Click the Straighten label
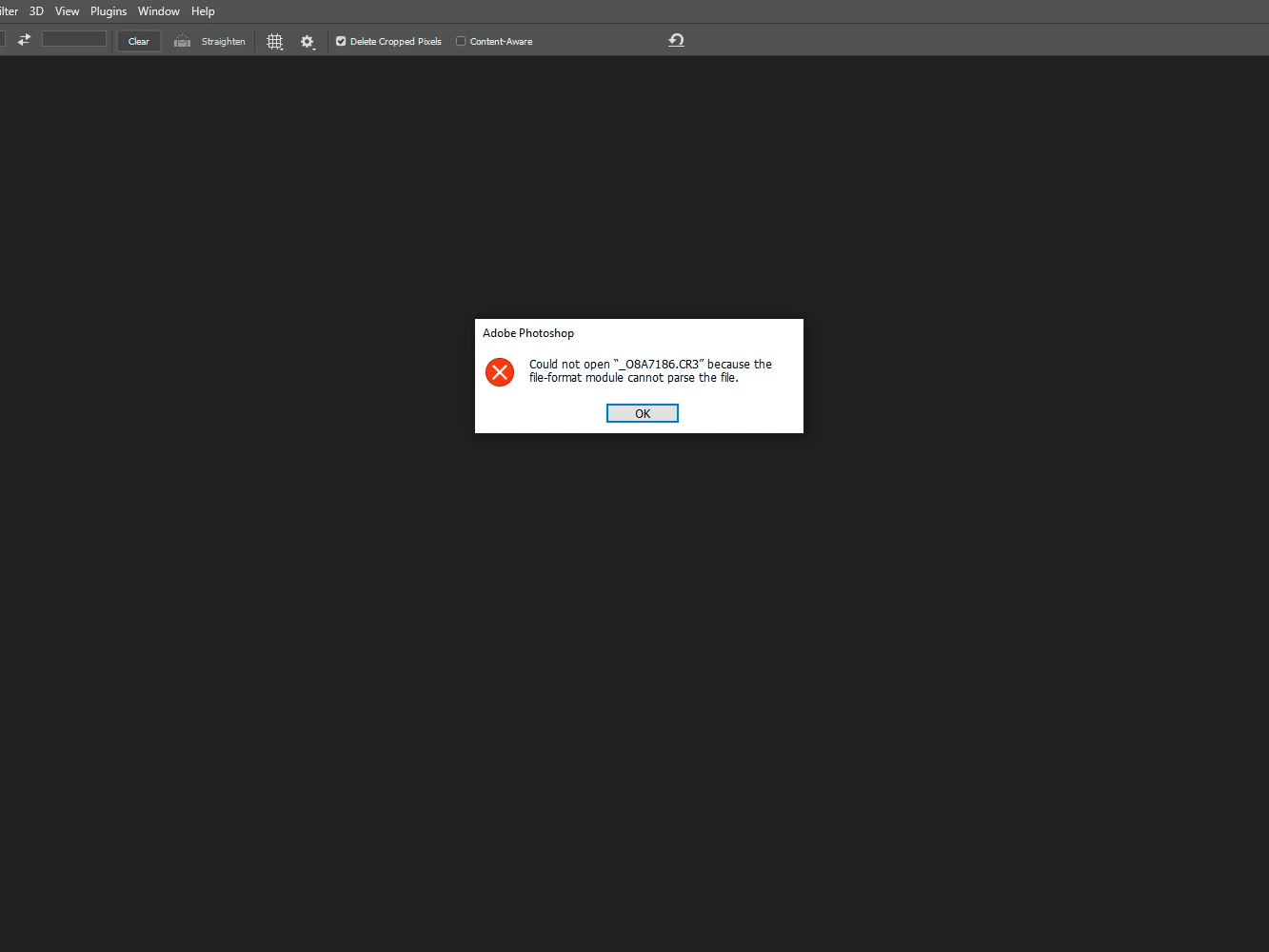The width and height of the screenshot is (1269, 952). [x=223, y=42]
